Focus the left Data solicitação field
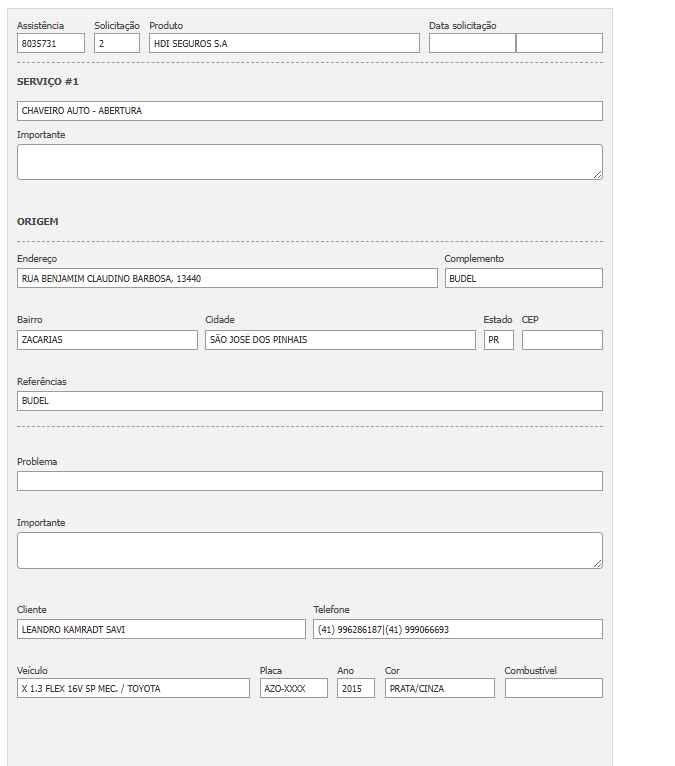 [x=472, y=43]
